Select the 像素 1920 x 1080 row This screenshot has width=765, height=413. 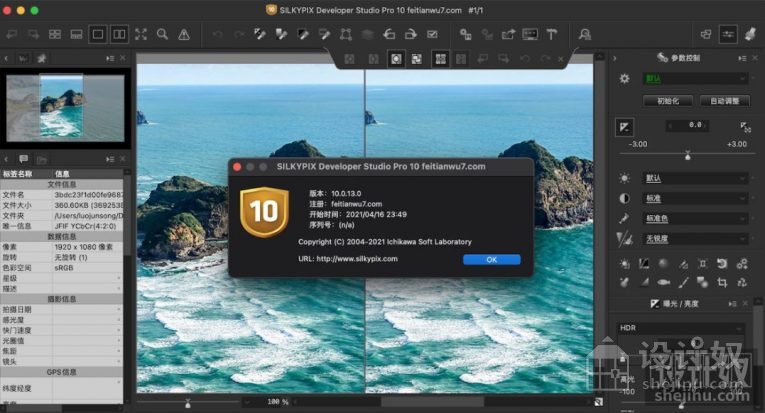pos(61,247)
